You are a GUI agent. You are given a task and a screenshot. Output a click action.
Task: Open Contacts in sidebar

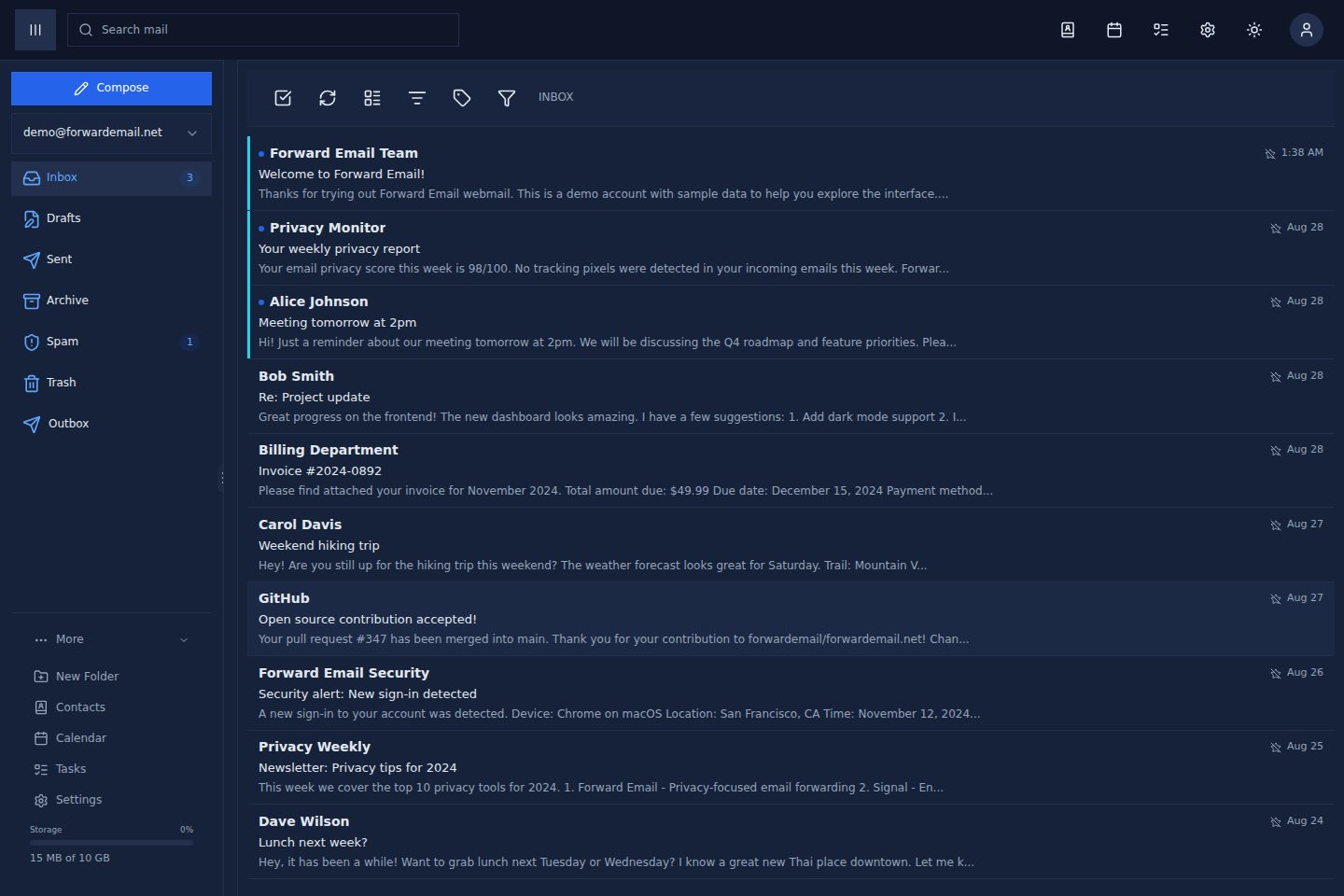point(70,707)
